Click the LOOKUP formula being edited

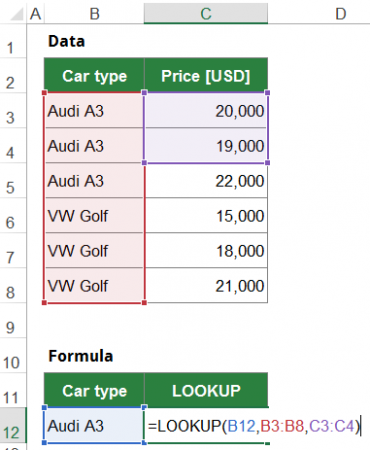254,426
